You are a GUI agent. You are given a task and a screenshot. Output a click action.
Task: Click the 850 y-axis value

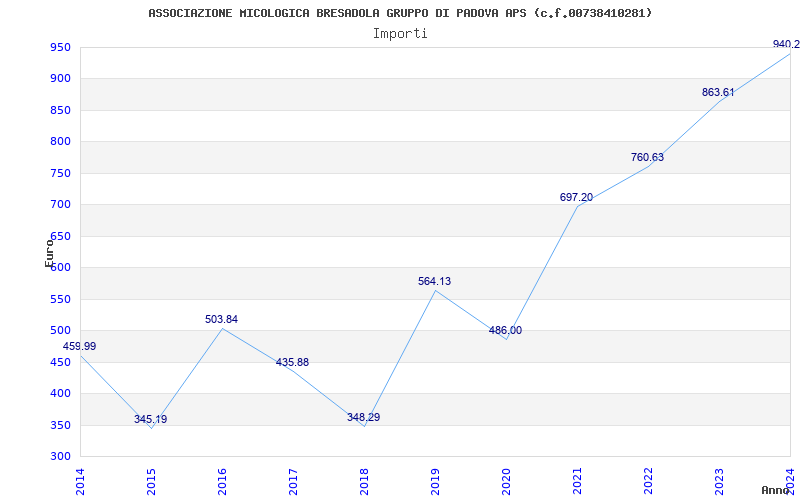(x=60, y=111)
